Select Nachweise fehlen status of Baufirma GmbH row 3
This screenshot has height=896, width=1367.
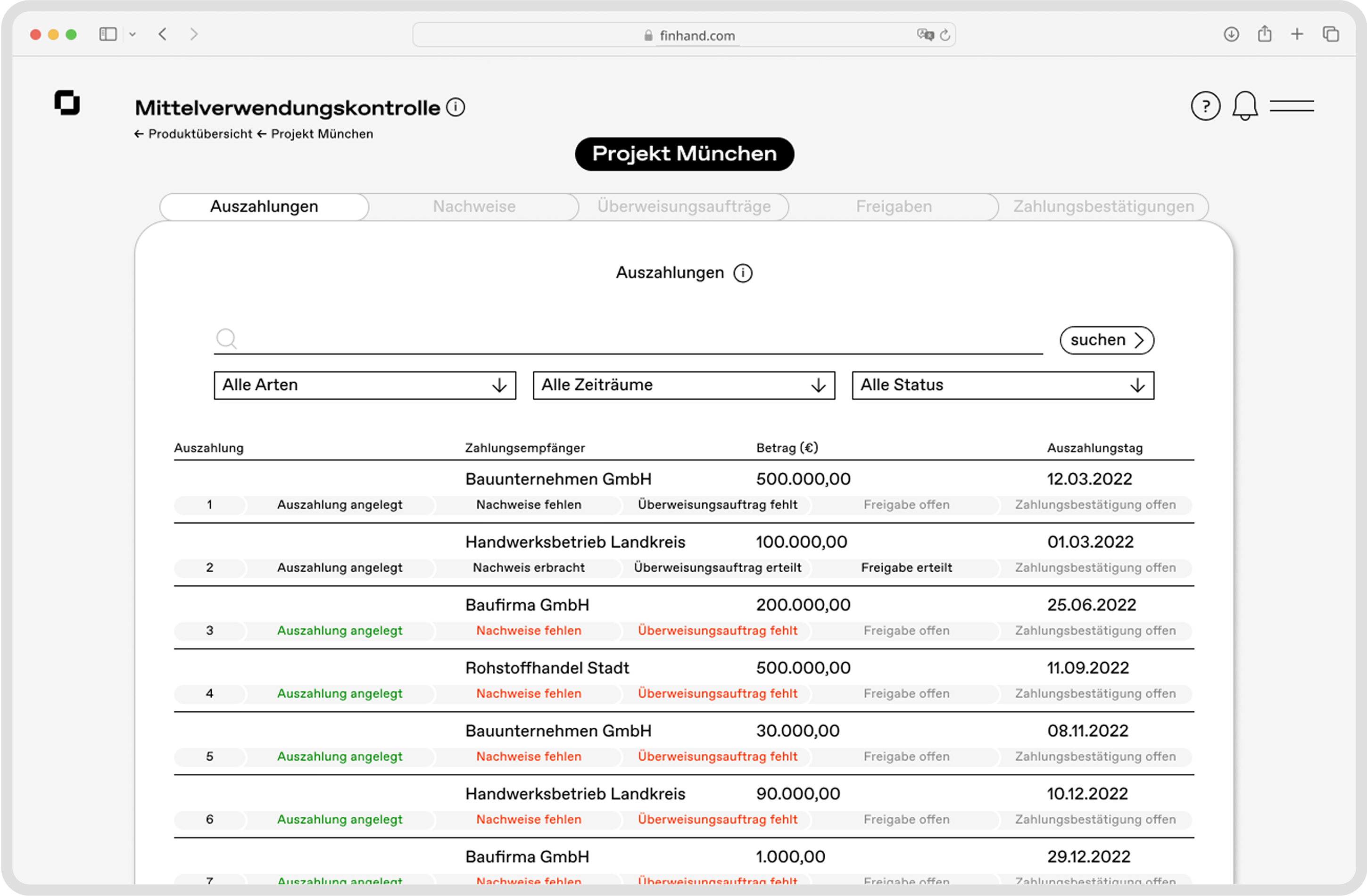(529, 630)
